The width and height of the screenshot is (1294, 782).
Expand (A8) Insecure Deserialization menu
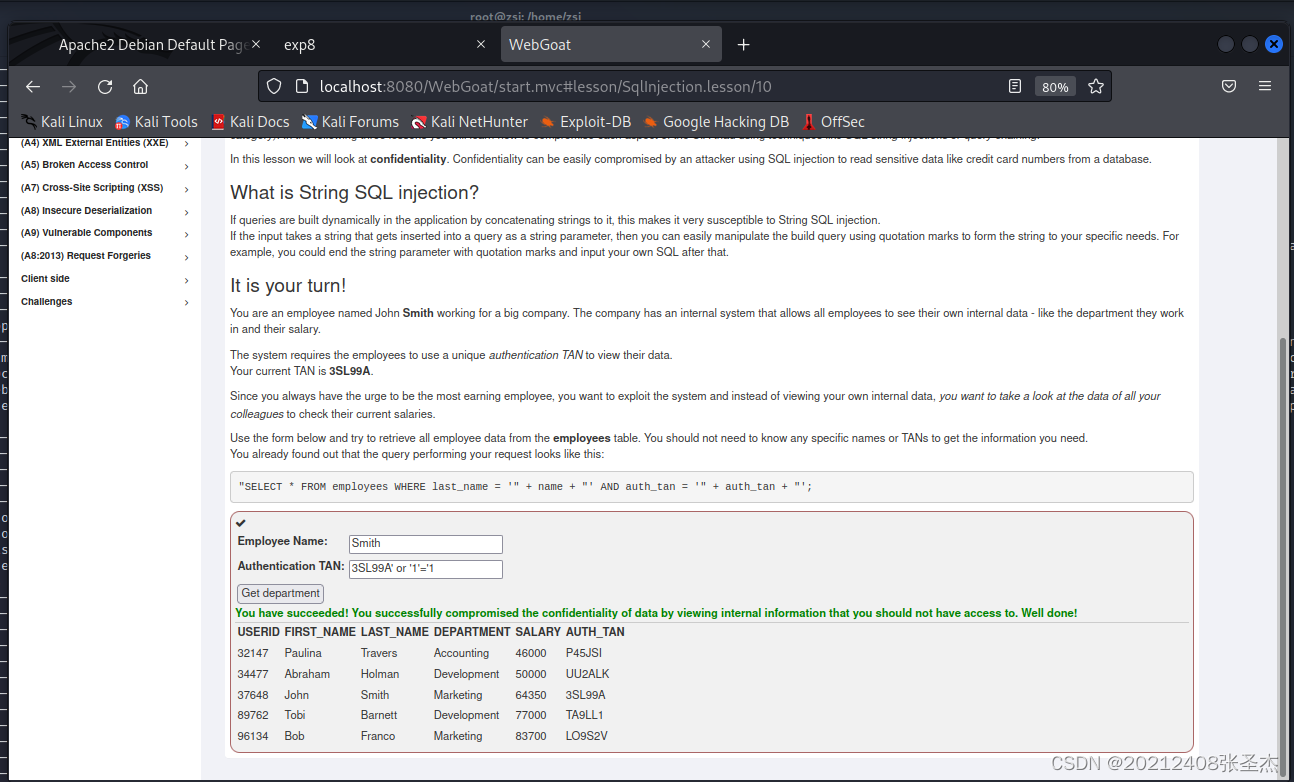point(105,211)
